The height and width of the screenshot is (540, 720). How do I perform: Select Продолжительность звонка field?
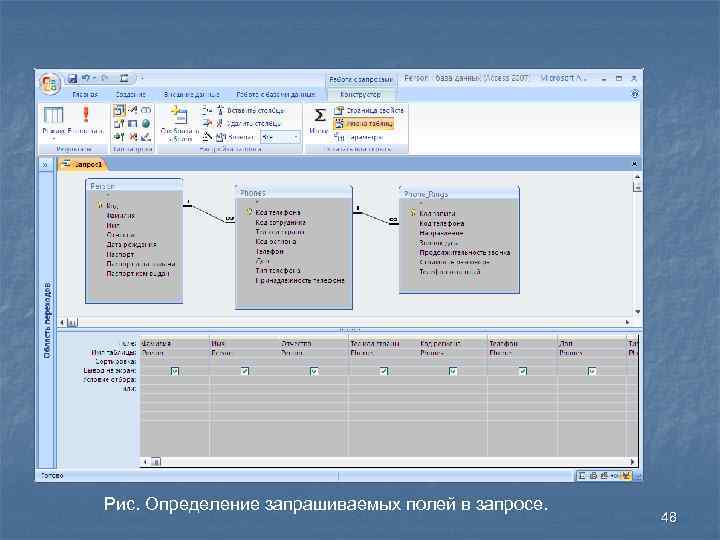point(464,252)
